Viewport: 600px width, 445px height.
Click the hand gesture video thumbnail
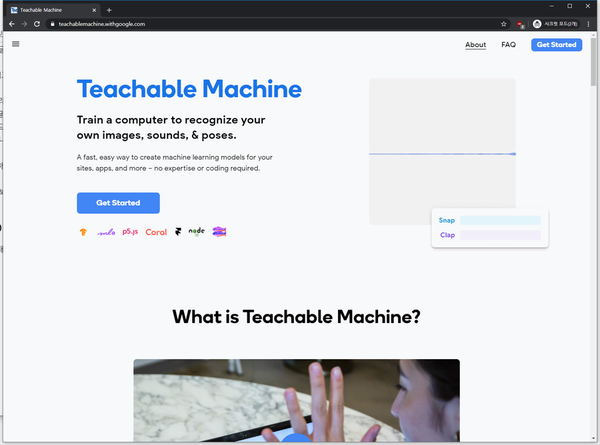pyautogui.click(x=297, y=400)
